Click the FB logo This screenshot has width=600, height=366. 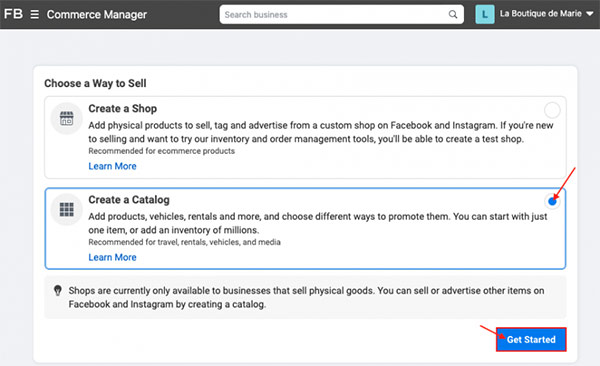tap(13, 14)
